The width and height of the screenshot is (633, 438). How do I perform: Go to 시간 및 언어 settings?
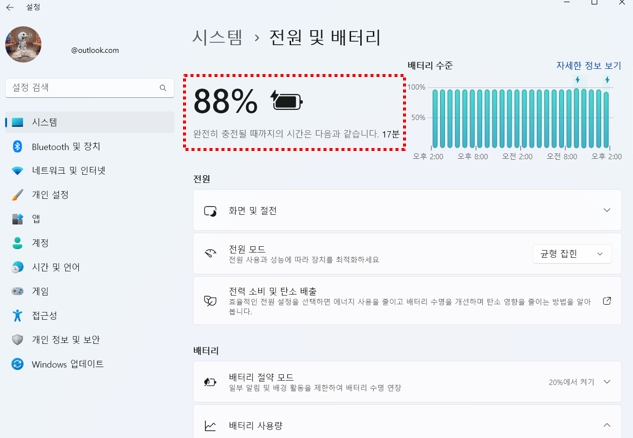click(x=55, y=267)
